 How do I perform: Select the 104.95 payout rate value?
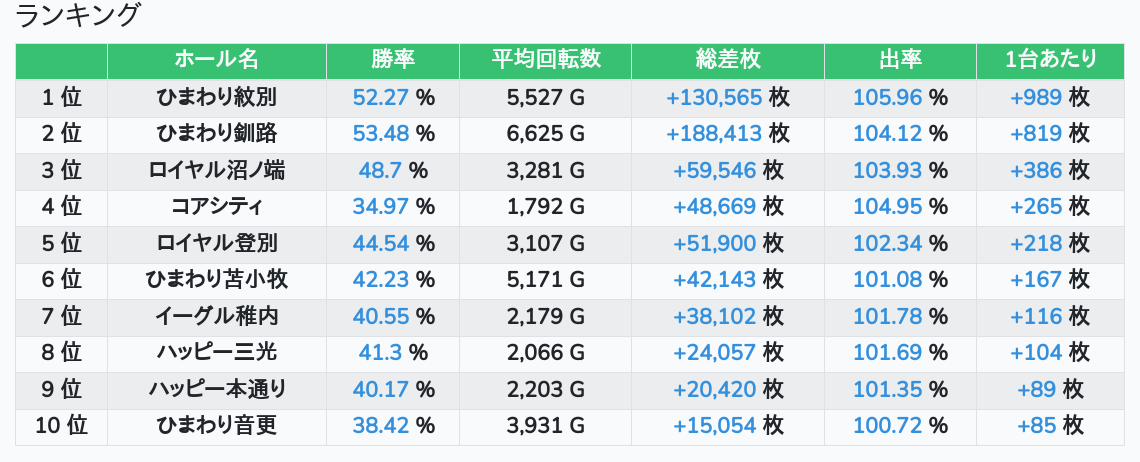[887, 207]
